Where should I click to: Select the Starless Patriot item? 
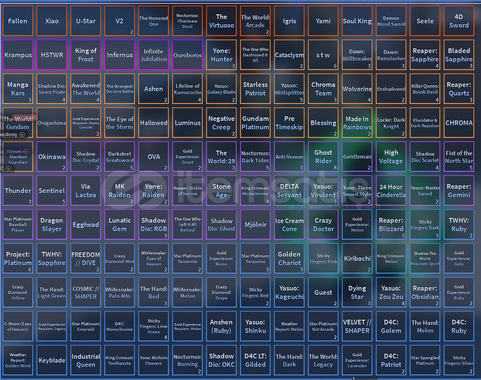(x=255, y=89)
